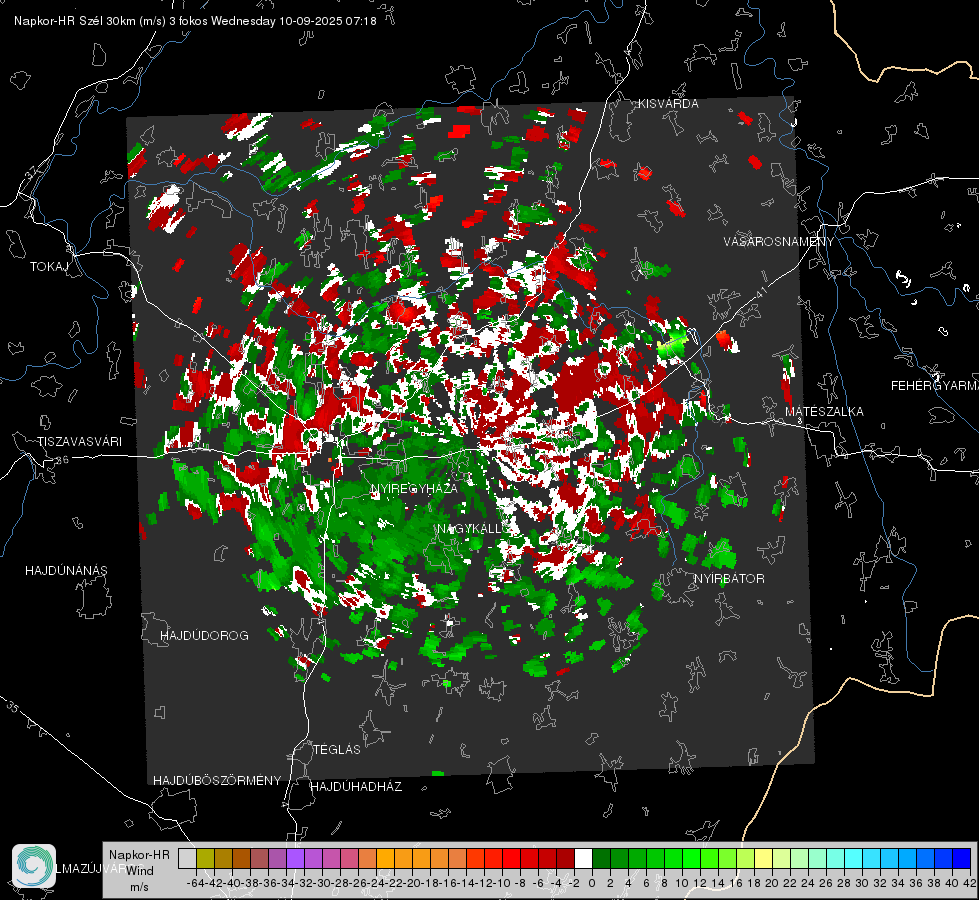
Task: Choose the dark red swatch between -4 and -2
Action: 565,859
